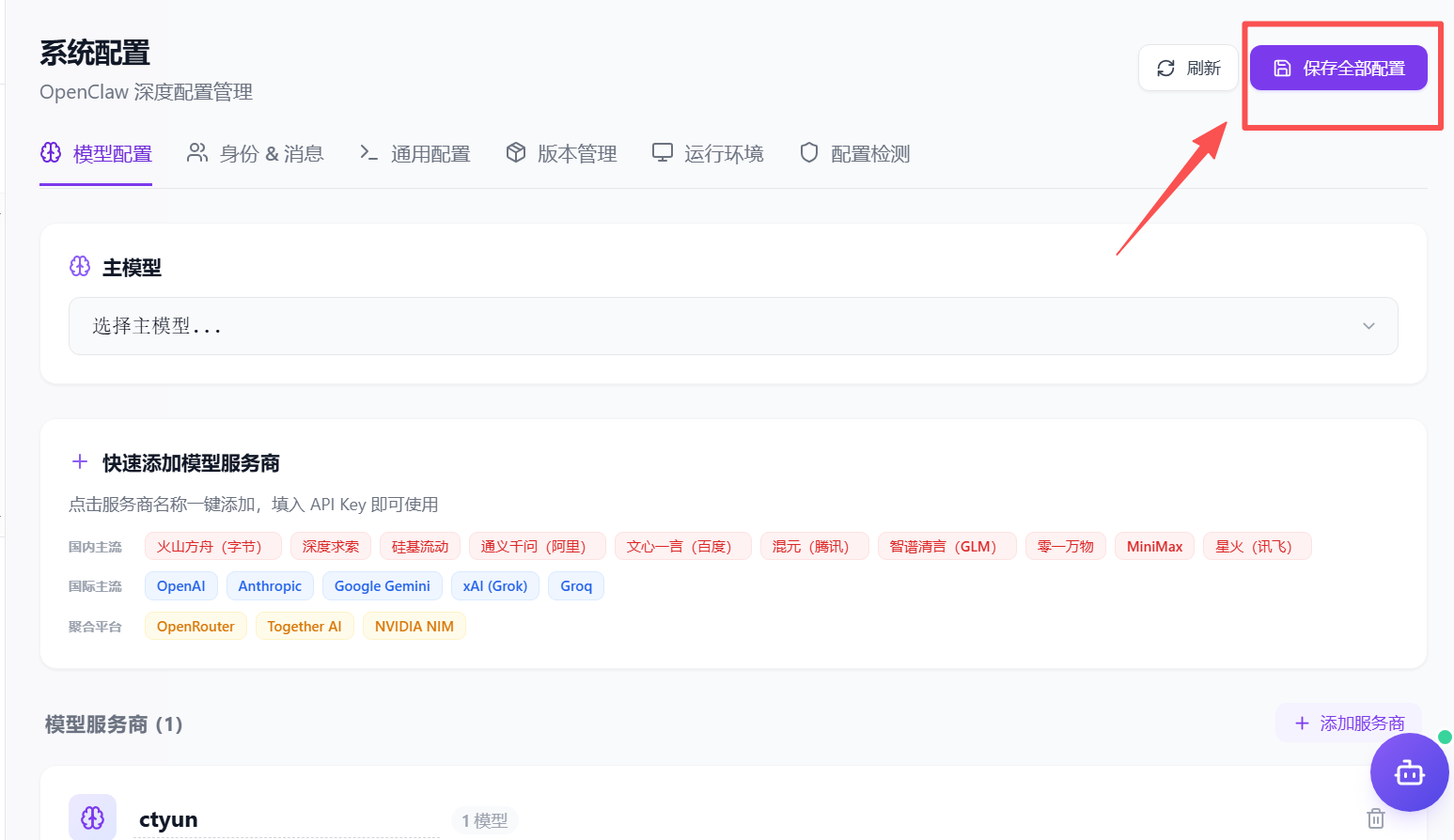Quick-add the OpenRouter provider

pyautogui.click(x=195, y=627)
